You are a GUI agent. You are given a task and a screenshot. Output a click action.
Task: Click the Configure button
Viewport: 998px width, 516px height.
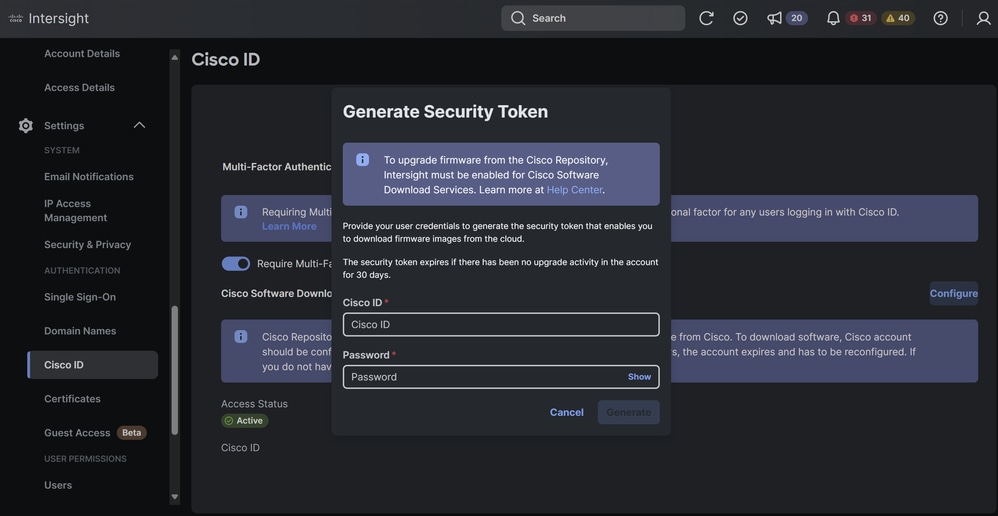[x=953, y=293]
